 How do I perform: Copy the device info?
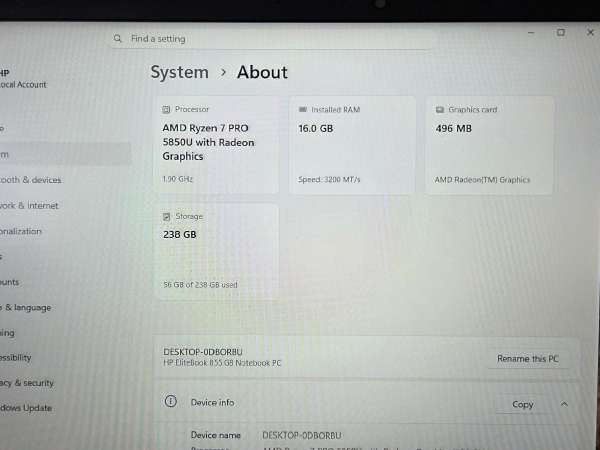click(x=522, y=404)
